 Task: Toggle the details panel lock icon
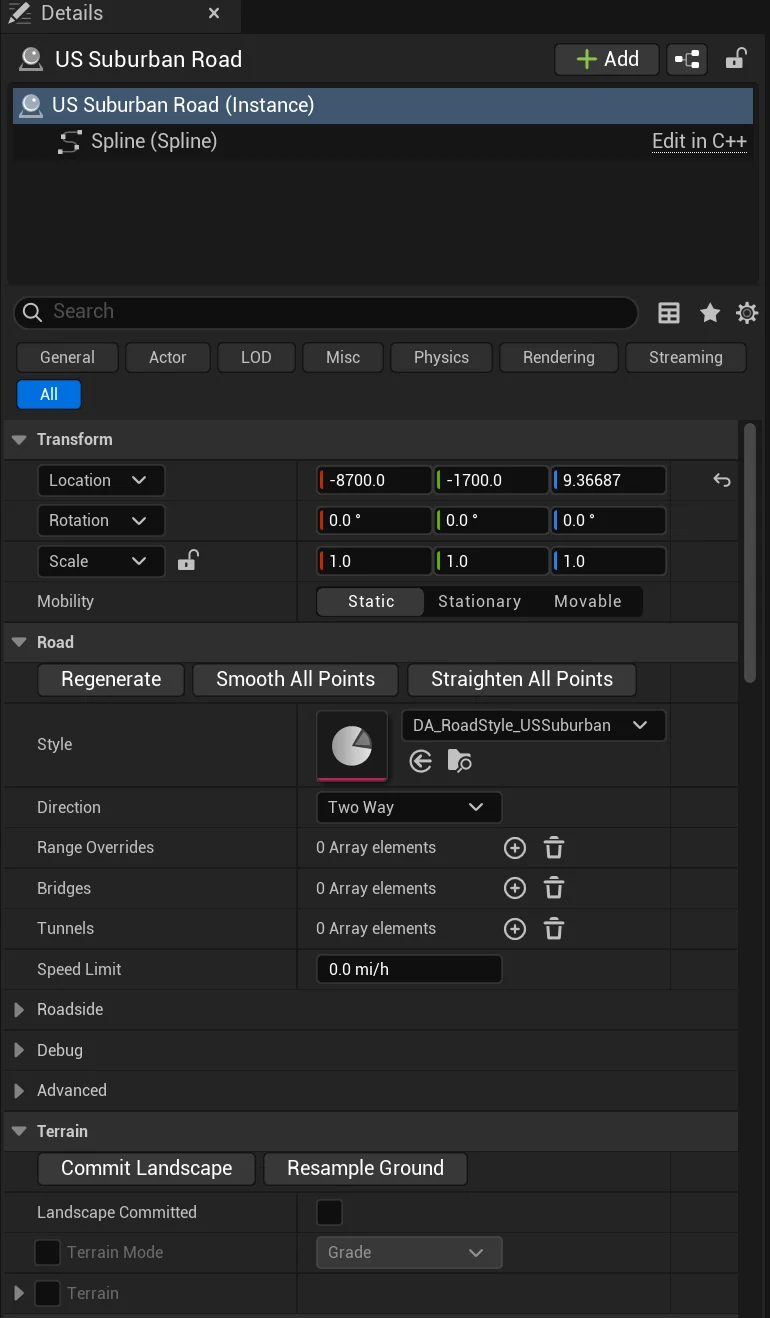pos(735,59)
